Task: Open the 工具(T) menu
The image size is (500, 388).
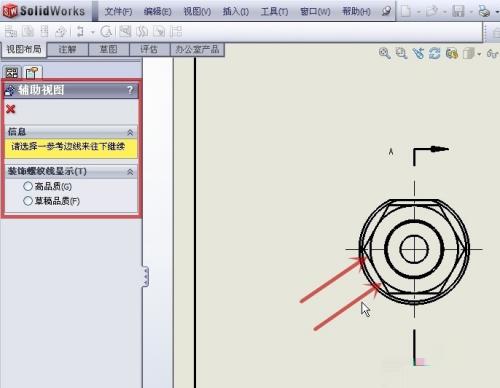Action: pos(274,12)
